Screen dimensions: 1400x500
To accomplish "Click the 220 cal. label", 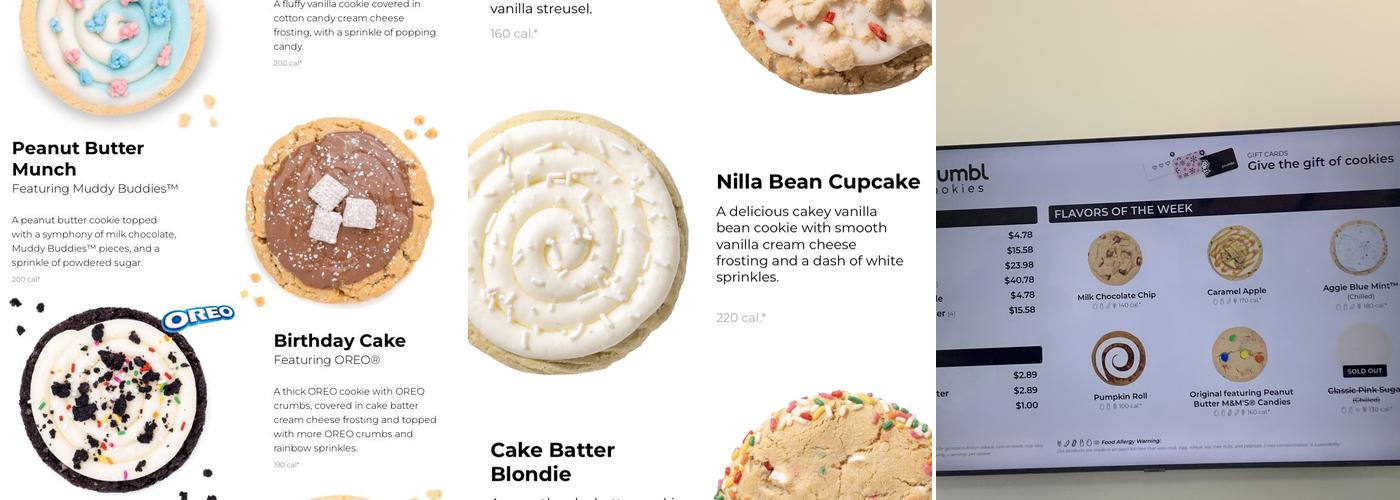I will pos(741,318).
